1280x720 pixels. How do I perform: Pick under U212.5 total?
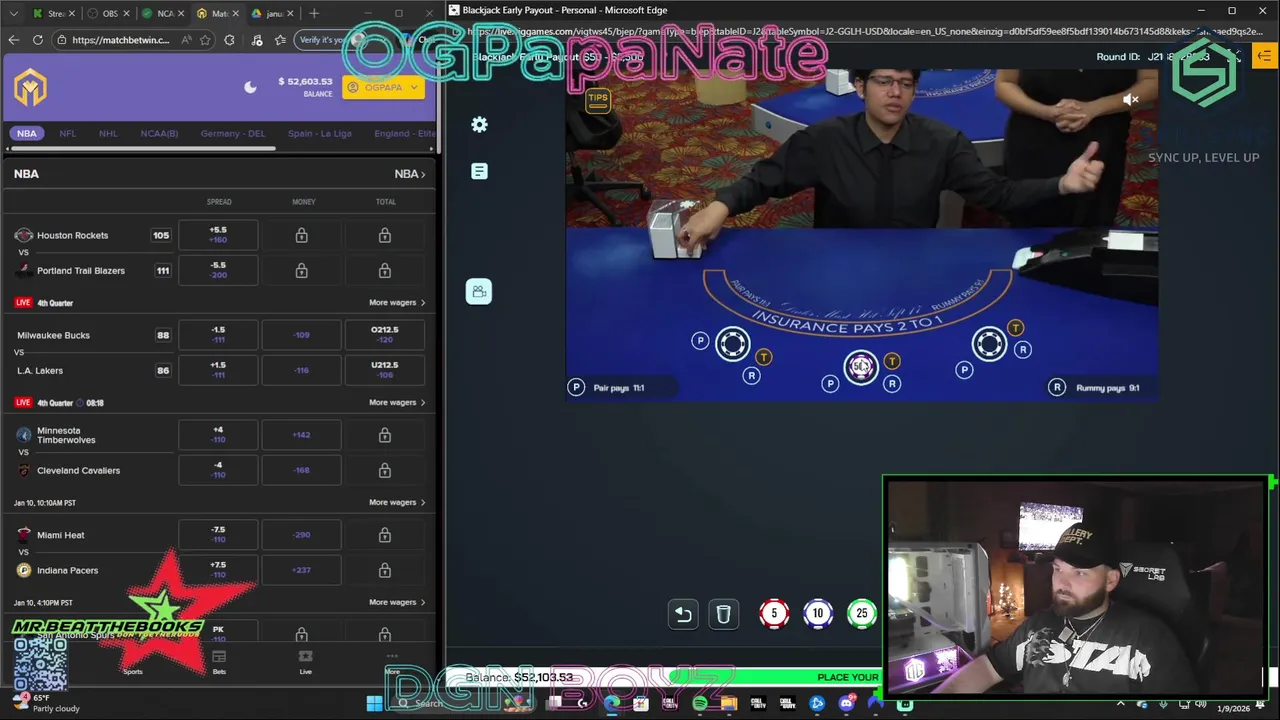pyautogui.click(x=384, y=370)
